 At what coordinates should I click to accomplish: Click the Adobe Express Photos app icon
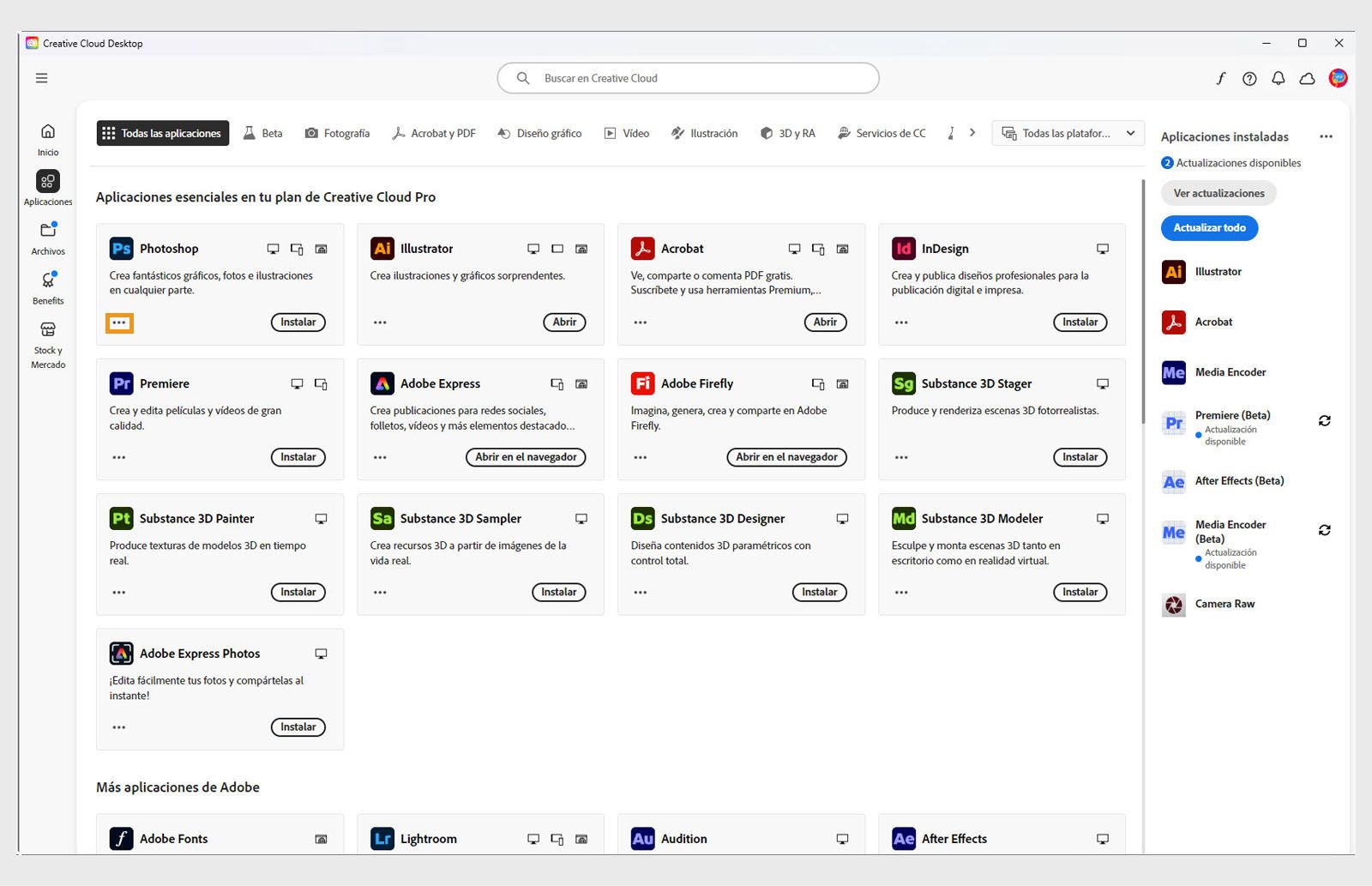(x=121, y=654)
